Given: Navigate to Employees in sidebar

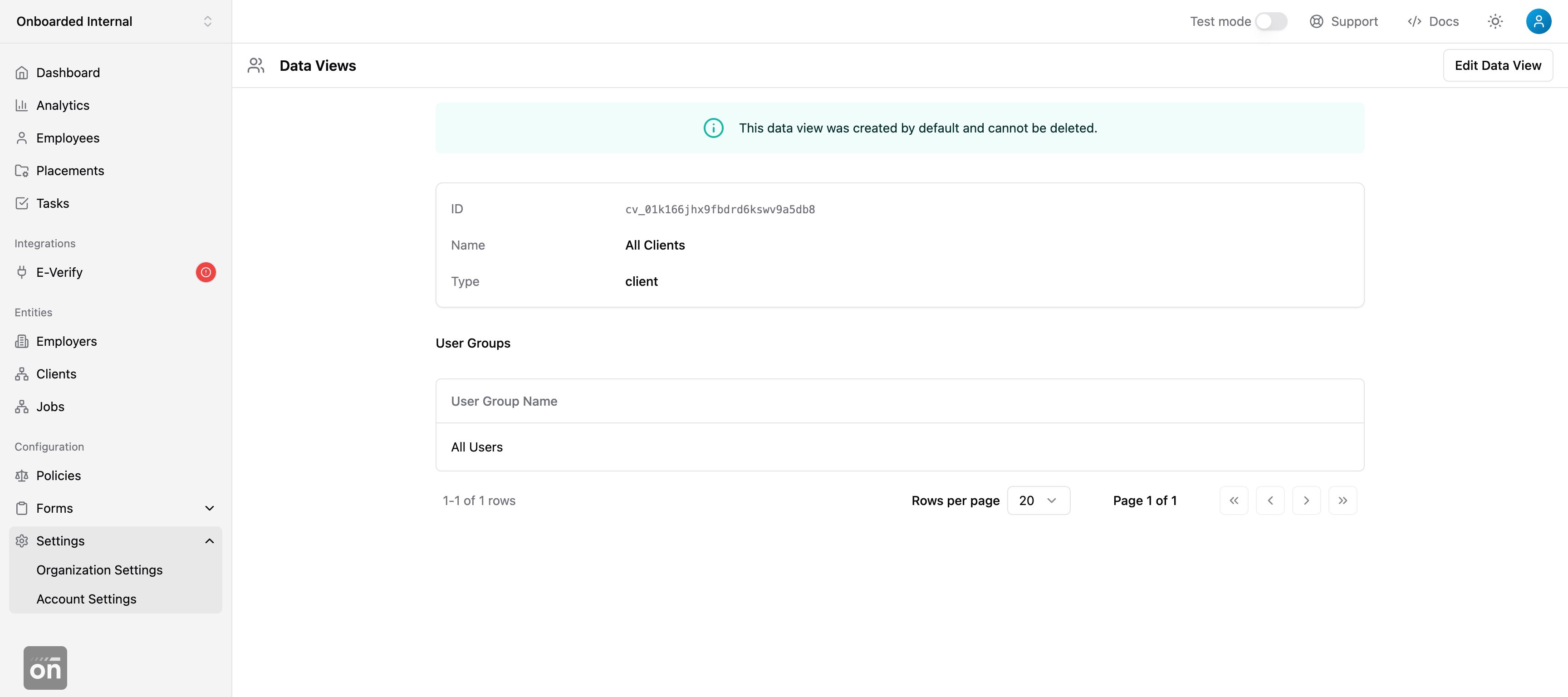Looking at the screenshot, I should 68,138.
